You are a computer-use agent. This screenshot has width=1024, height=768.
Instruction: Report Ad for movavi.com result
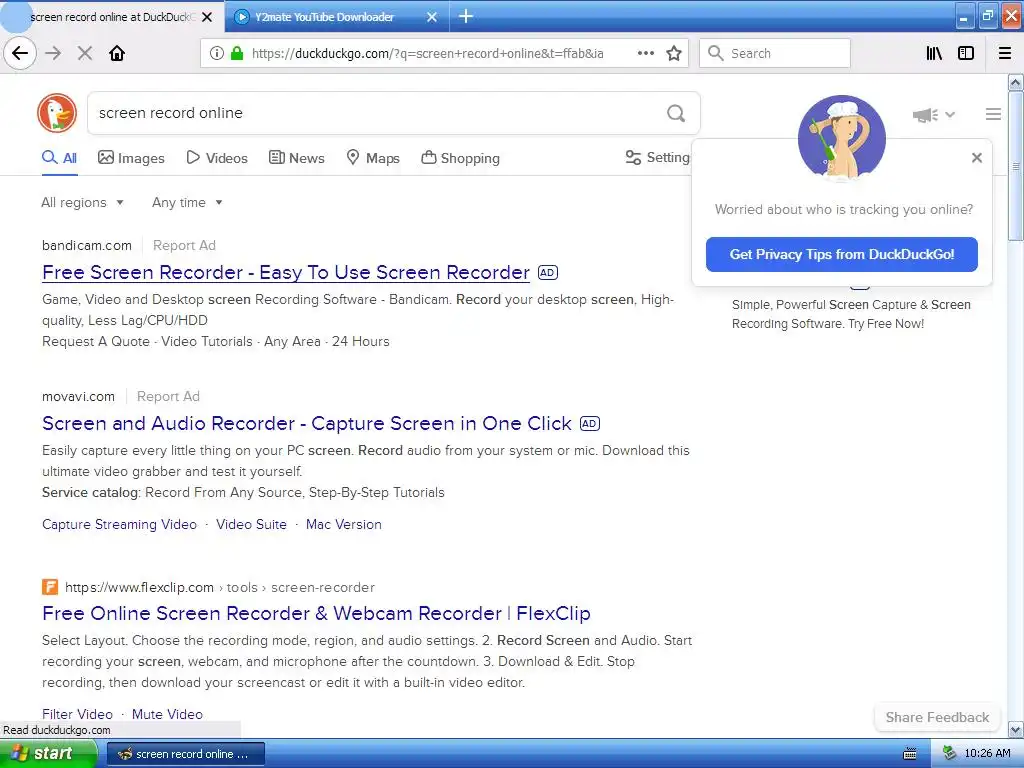tap(168, 396)
